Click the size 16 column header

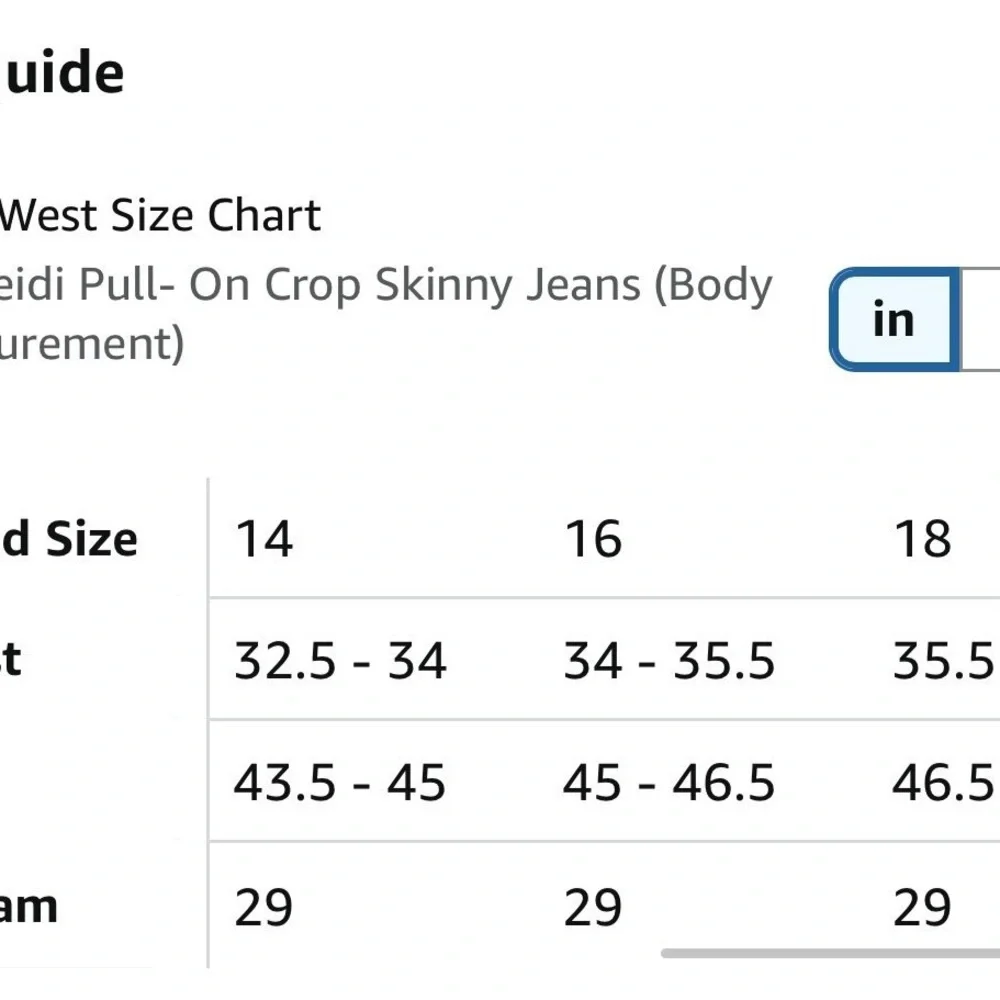coord(593,539)
